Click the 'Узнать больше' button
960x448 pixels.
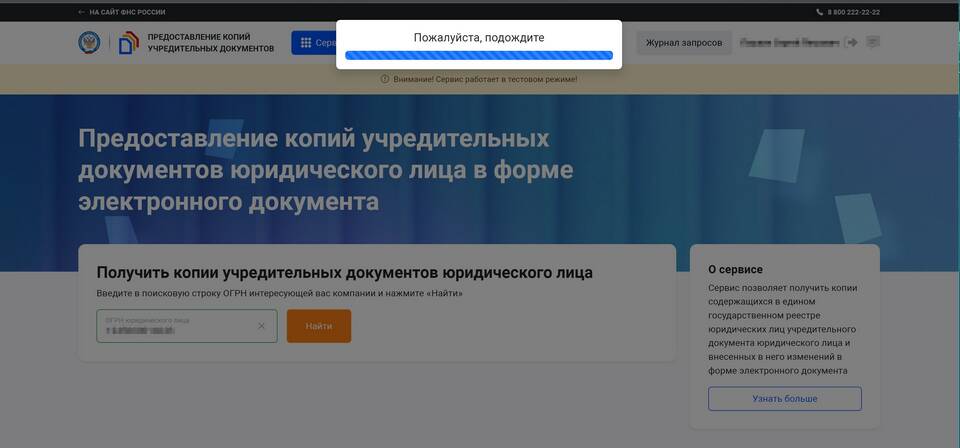[784, 398]
